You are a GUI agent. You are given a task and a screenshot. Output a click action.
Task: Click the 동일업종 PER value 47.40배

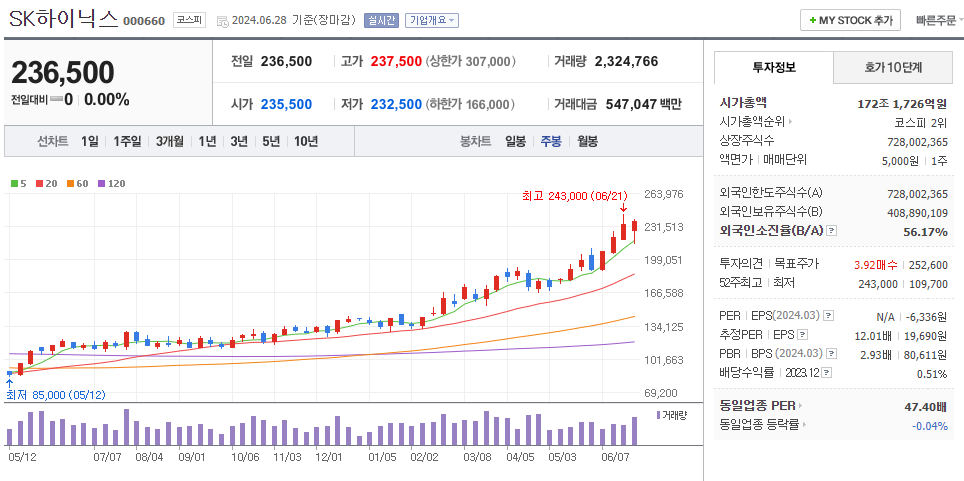tap(926, 407)
